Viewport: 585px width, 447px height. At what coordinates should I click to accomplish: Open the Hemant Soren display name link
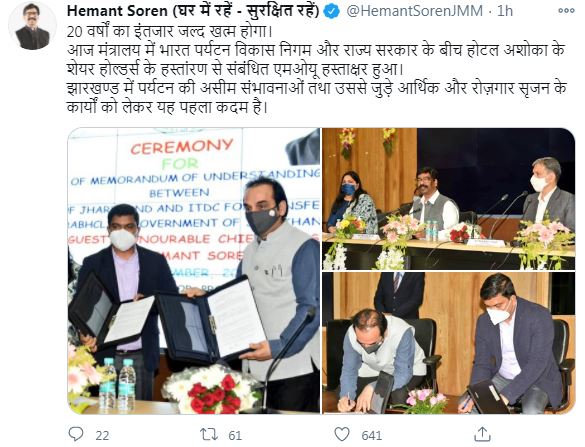[x=193, y=11]
